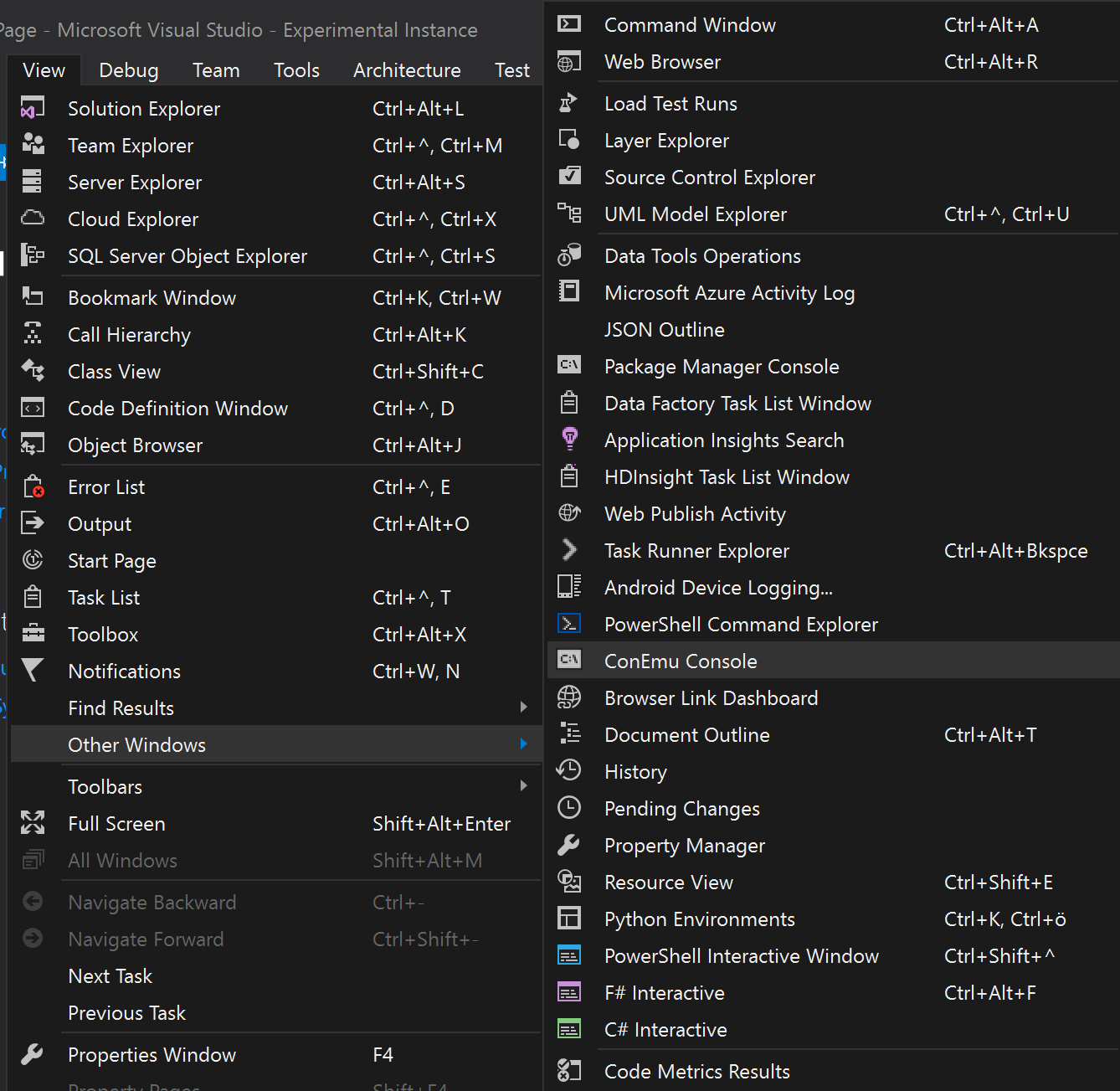Open Microsoft Azure Activity Log
This screenshot has width=1120, height=1091.
pos(833,293)
